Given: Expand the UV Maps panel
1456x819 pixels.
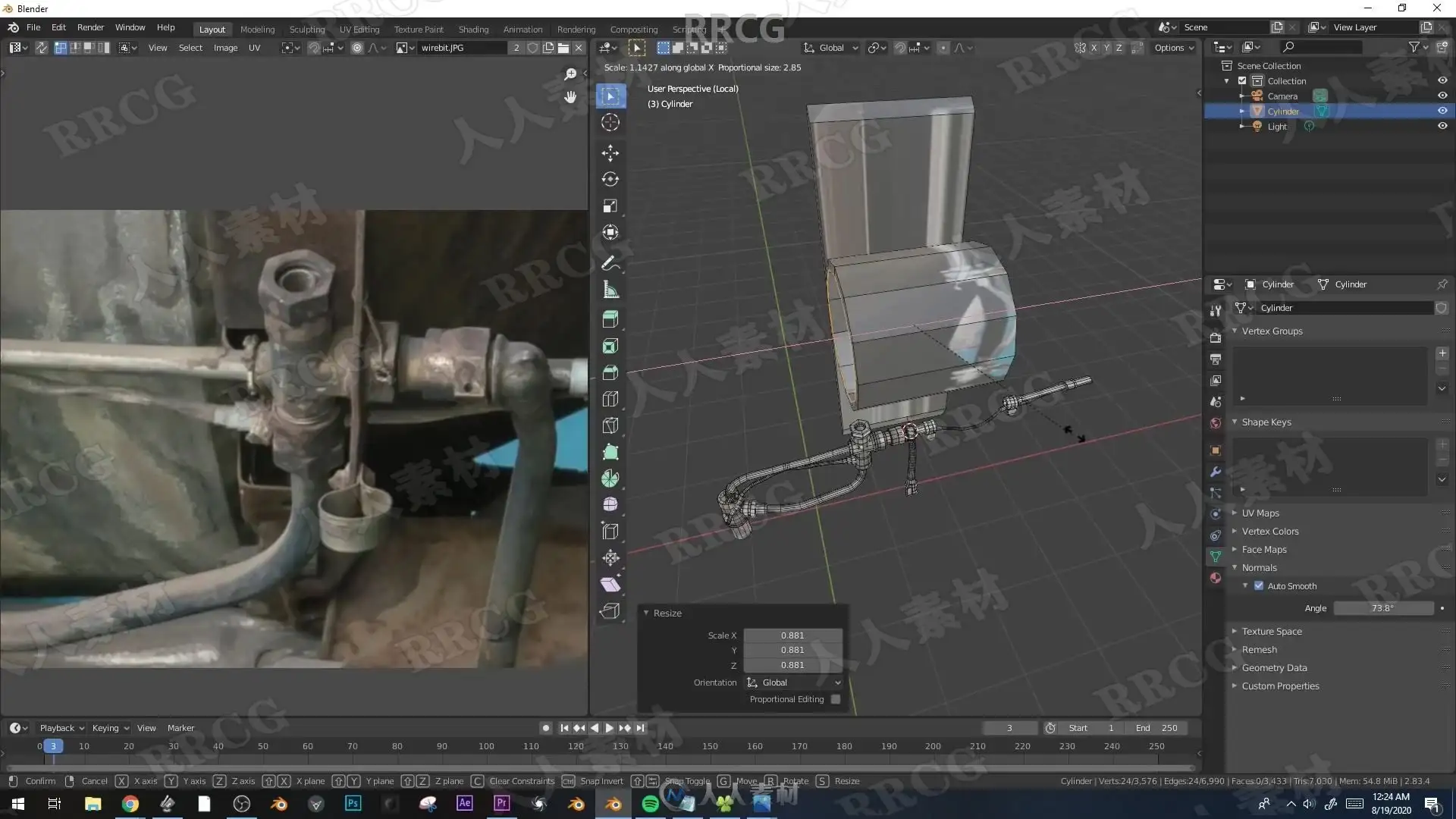Looking at the screenshot, I should pos(1260,513).
